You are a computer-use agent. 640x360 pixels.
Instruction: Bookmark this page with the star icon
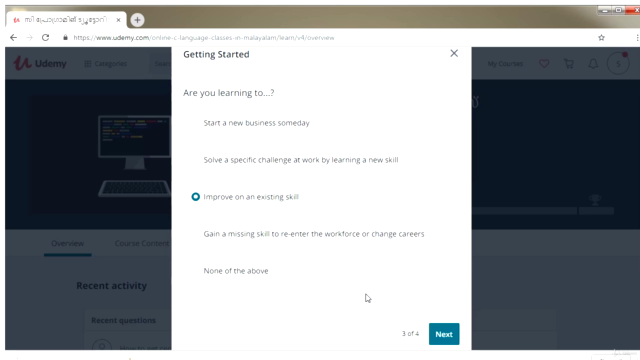pos(601,38)
